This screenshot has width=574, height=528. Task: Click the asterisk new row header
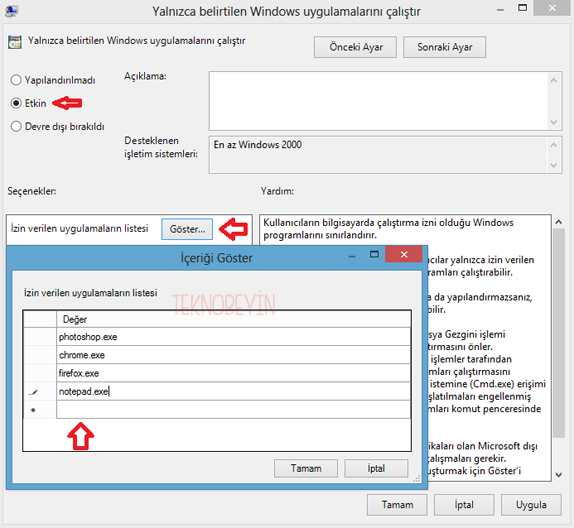coord(40,410)
